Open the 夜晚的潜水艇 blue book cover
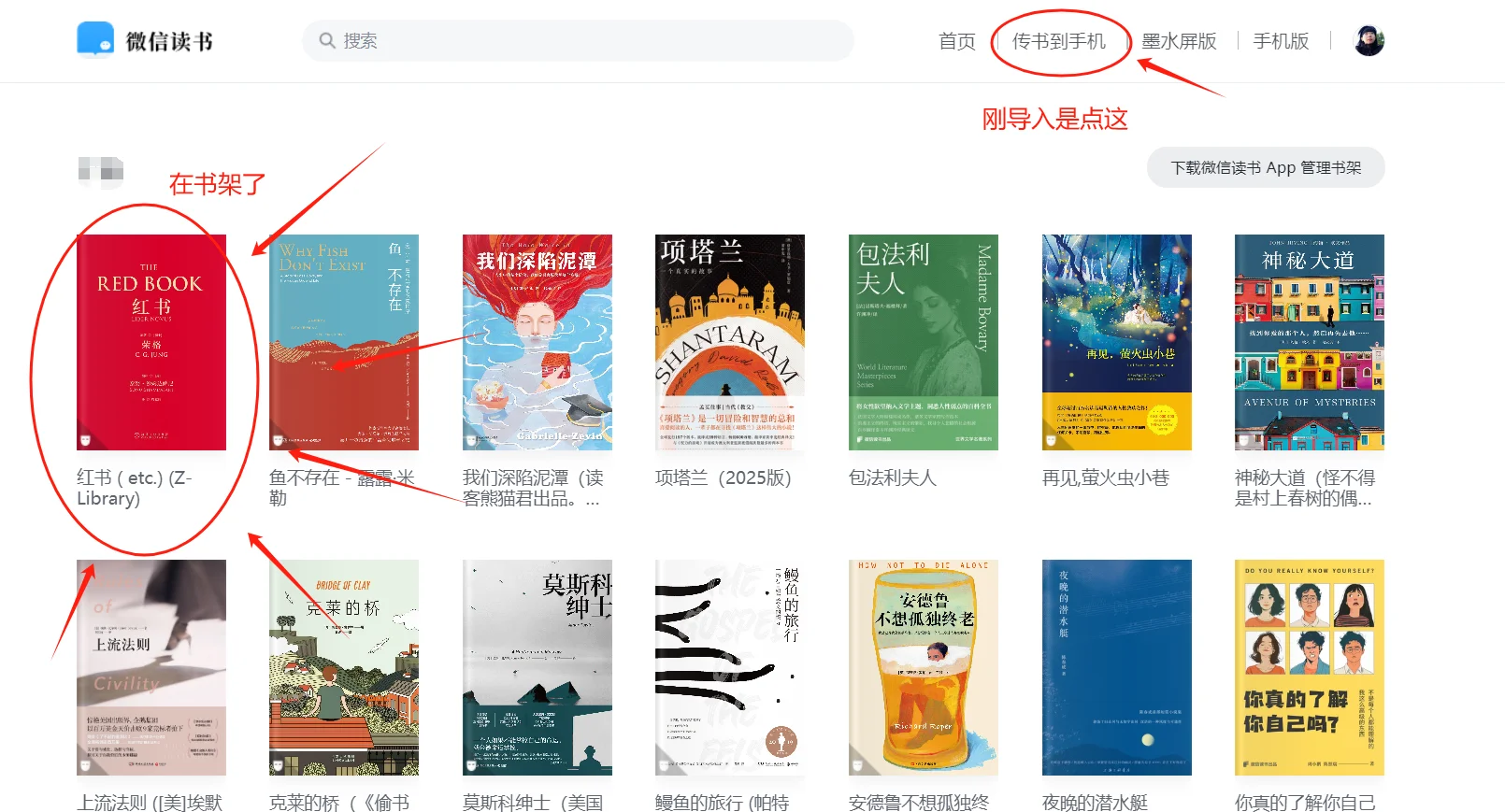 click(1117, 667)
